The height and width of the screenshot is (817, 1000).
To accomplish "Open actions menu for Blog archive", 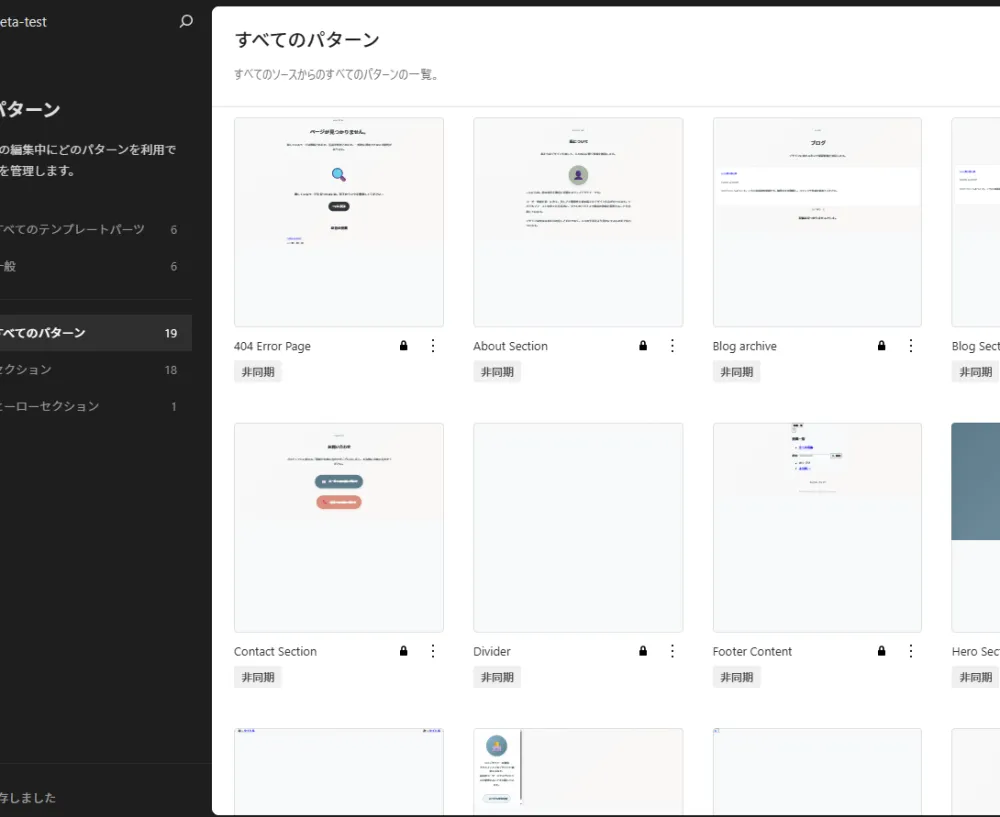I will (911, 346).
